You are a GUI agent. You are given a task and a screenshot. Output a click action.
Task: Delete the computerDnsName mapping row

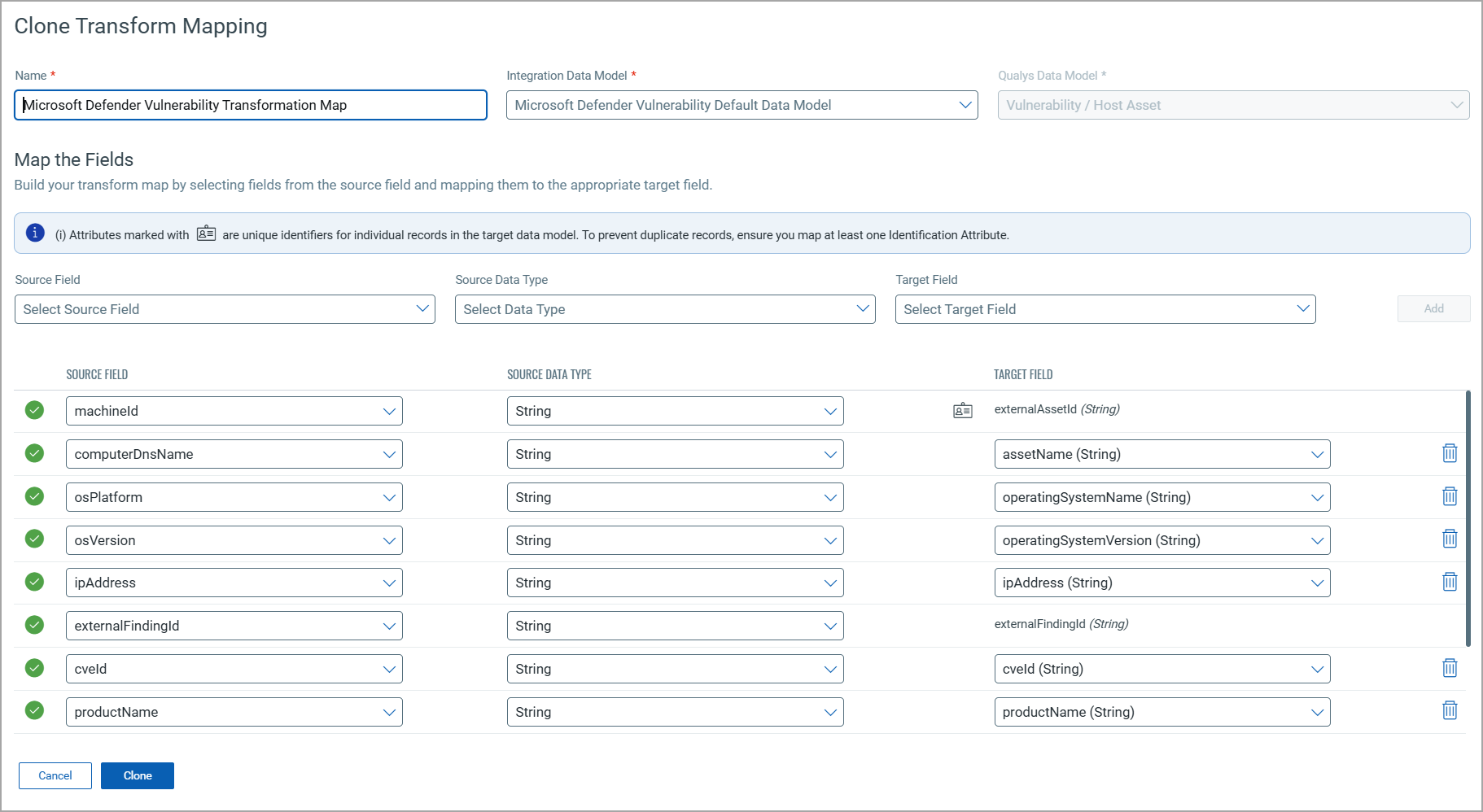point(1450,453)
